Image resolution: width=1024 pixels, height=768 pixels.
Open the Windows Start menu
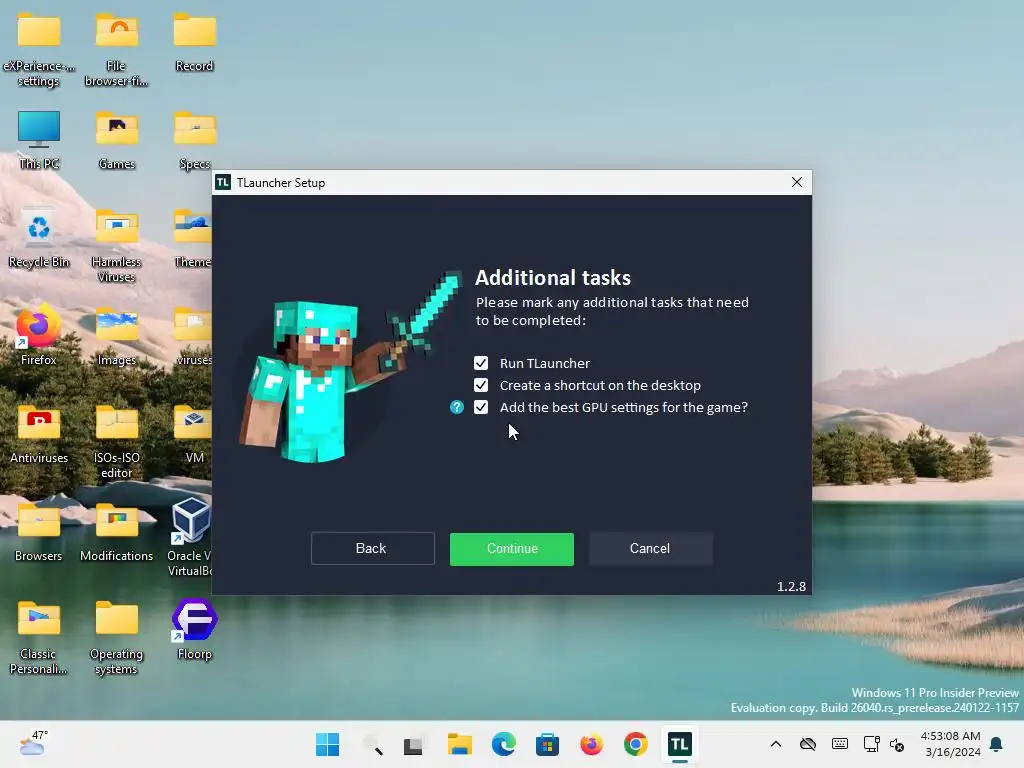click(x=327, y=744)
